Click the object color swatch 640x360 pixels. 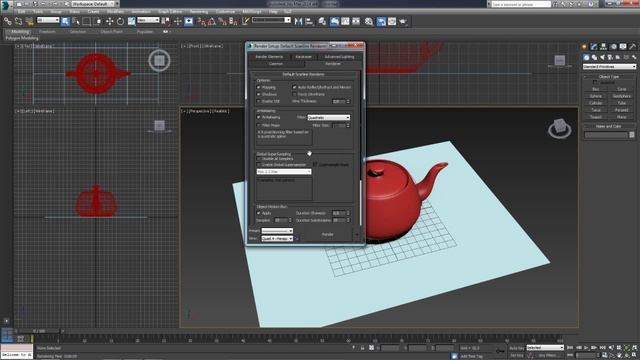click(632, 135)
